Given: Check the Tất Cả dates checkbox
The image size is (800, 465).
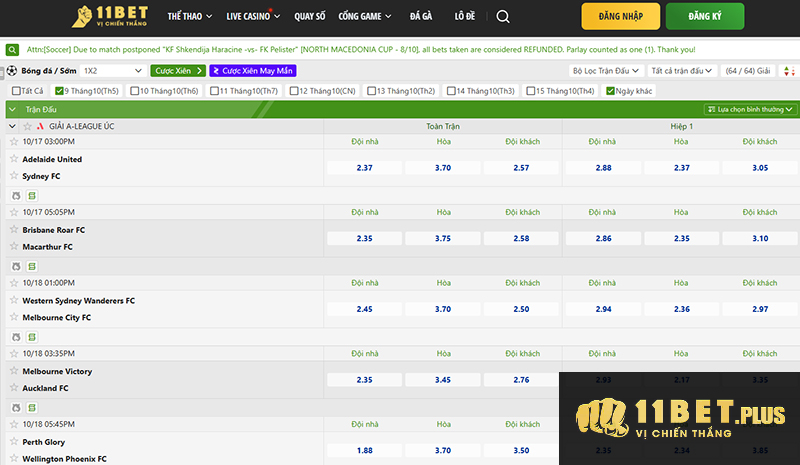Looking at the screenshot, I should (13, 91).
